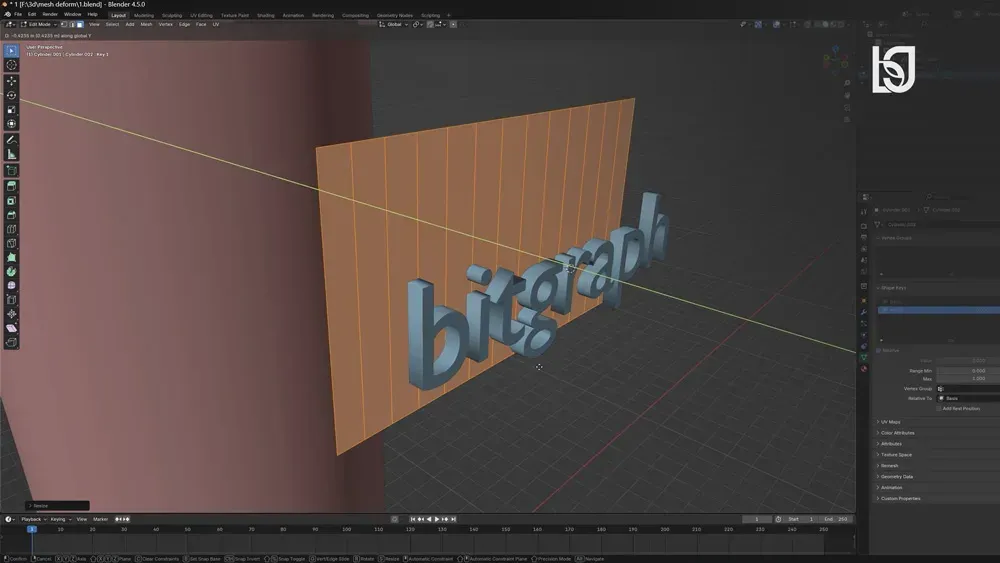This screenshot has width=1000, height=563.
Task: Open the Object Data properties tab
Action: coord(864,358)
